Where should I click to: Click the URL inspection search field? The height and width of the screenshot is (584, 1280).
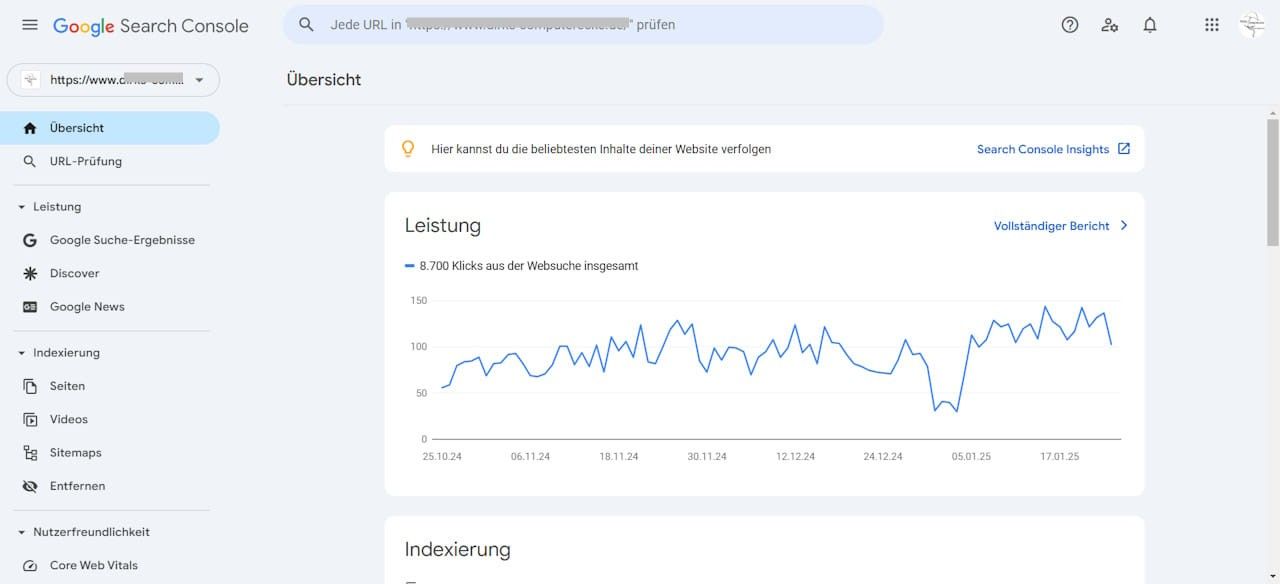point(583,25)
